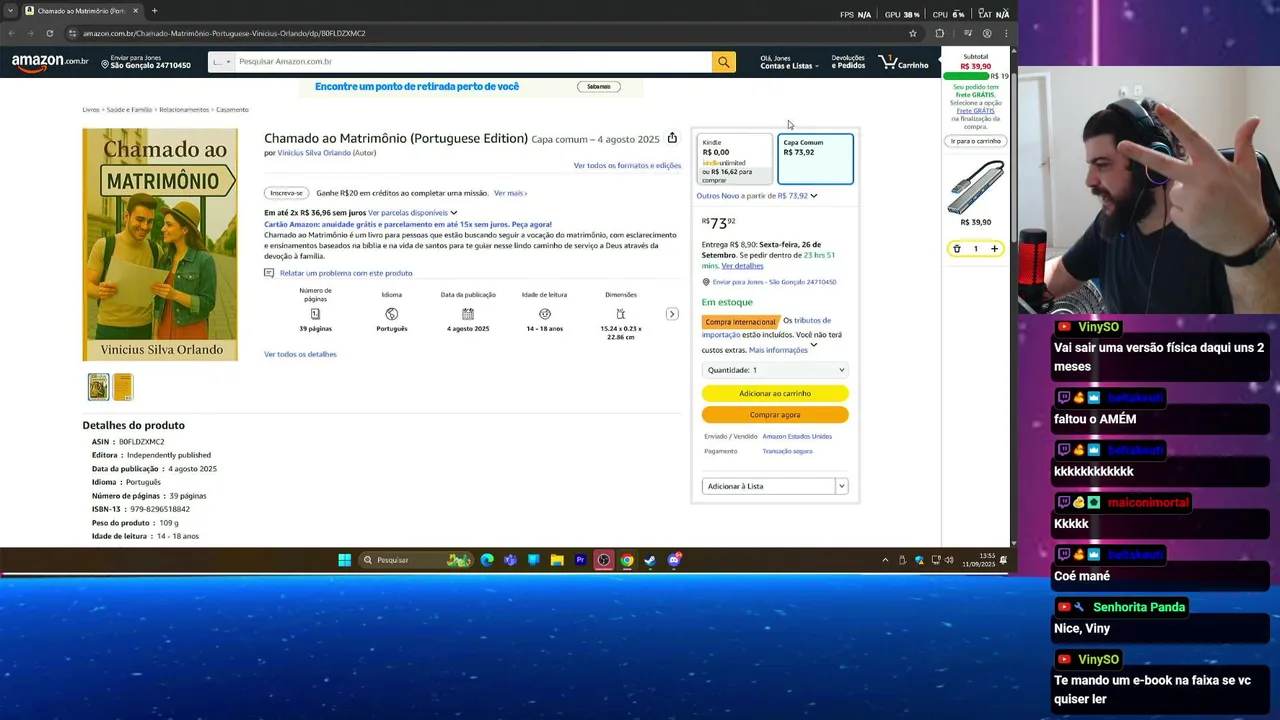Open the Adicionar à Lista dropdown arrow
1280x720 pixels.
tap(842, 486)
